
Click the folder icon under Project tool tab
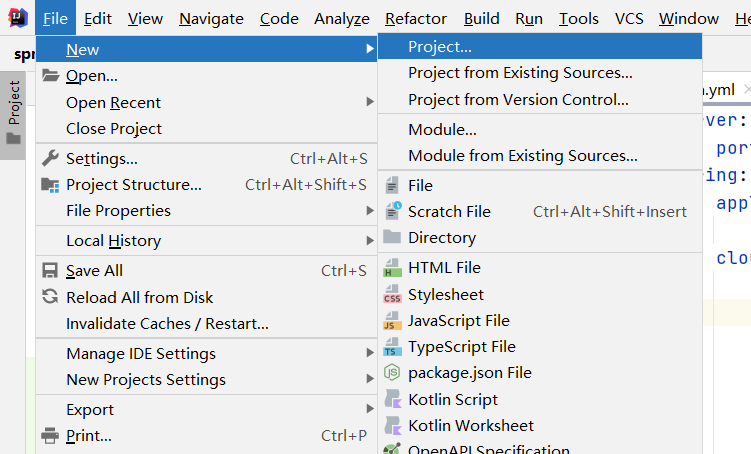[x=13, y=138]
